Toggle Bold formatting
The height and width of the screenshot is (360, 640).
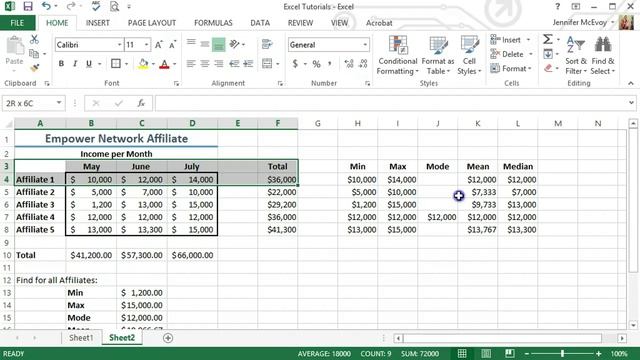[61, 64]
